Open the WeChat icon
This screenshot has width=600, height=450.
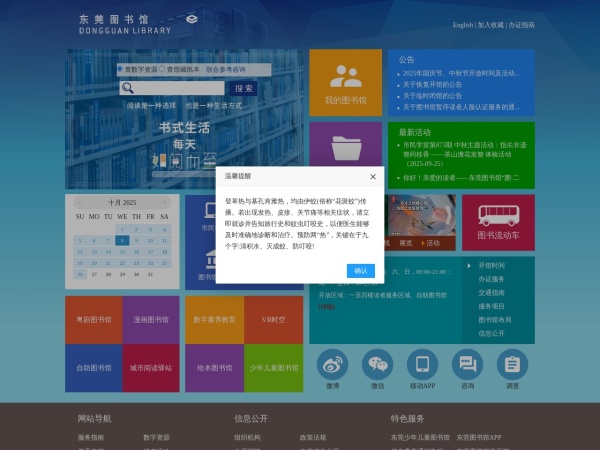[x=377, y=364]
